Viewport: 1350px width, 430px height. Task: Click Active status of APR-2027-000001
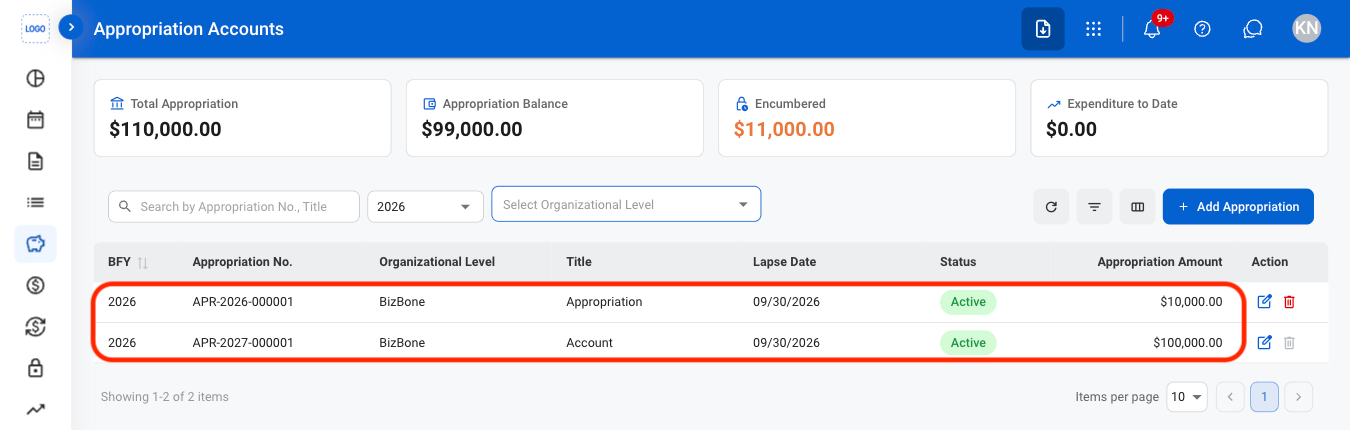coord(968,343)
